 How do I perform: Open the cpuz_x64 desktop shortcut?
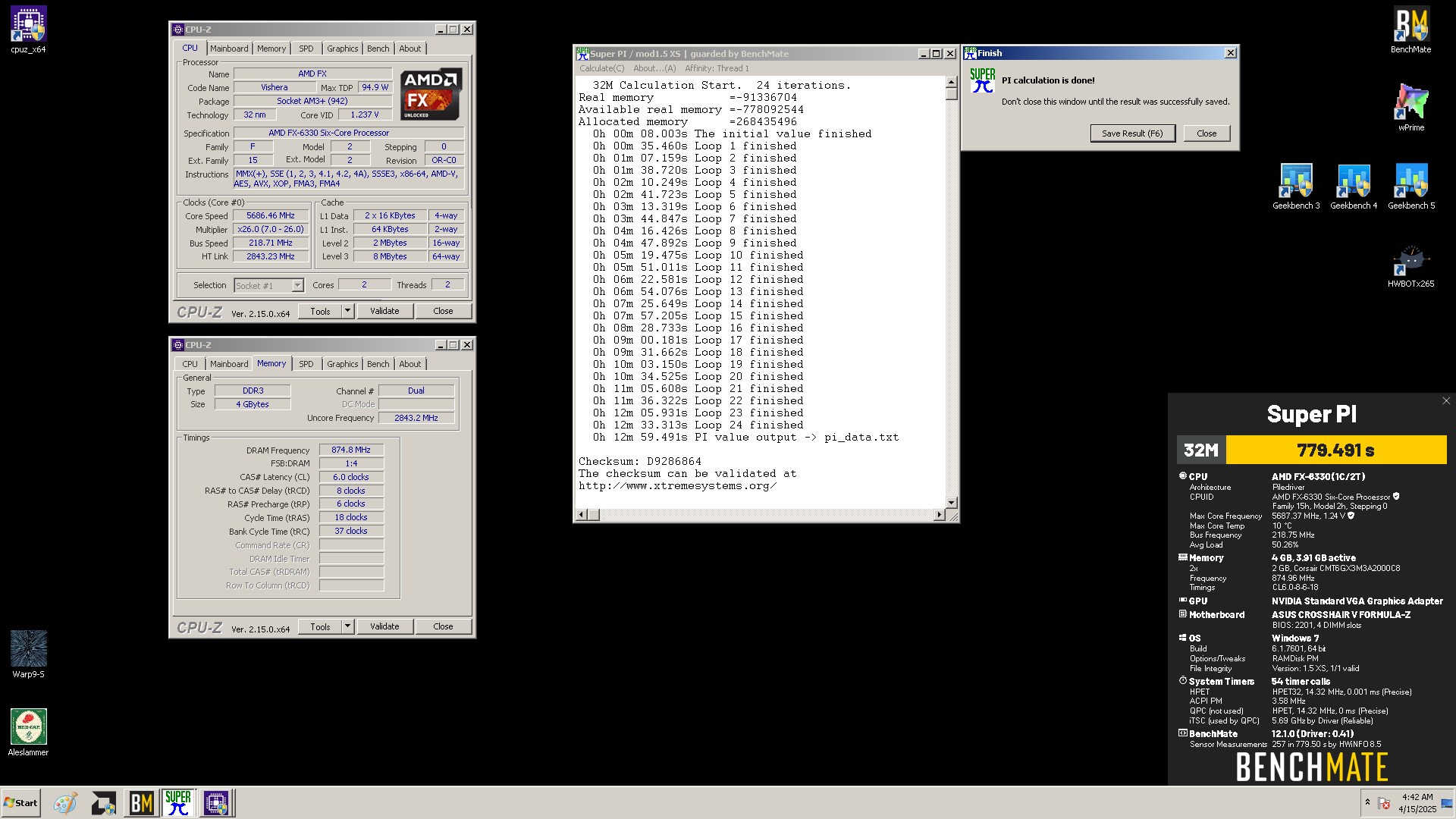click(x=28, y=30)
